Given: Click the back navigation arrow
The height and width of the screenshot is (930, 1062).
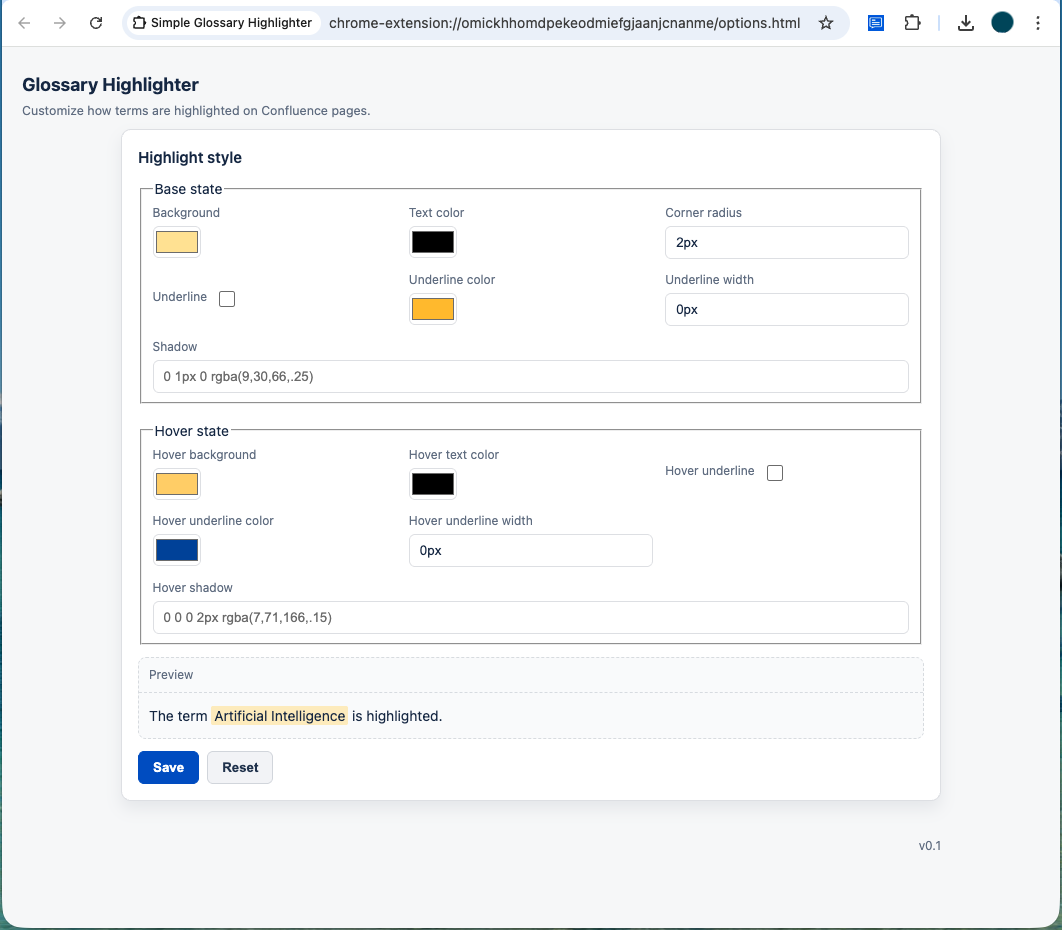Looking at the screenshot, I should 24,22.
